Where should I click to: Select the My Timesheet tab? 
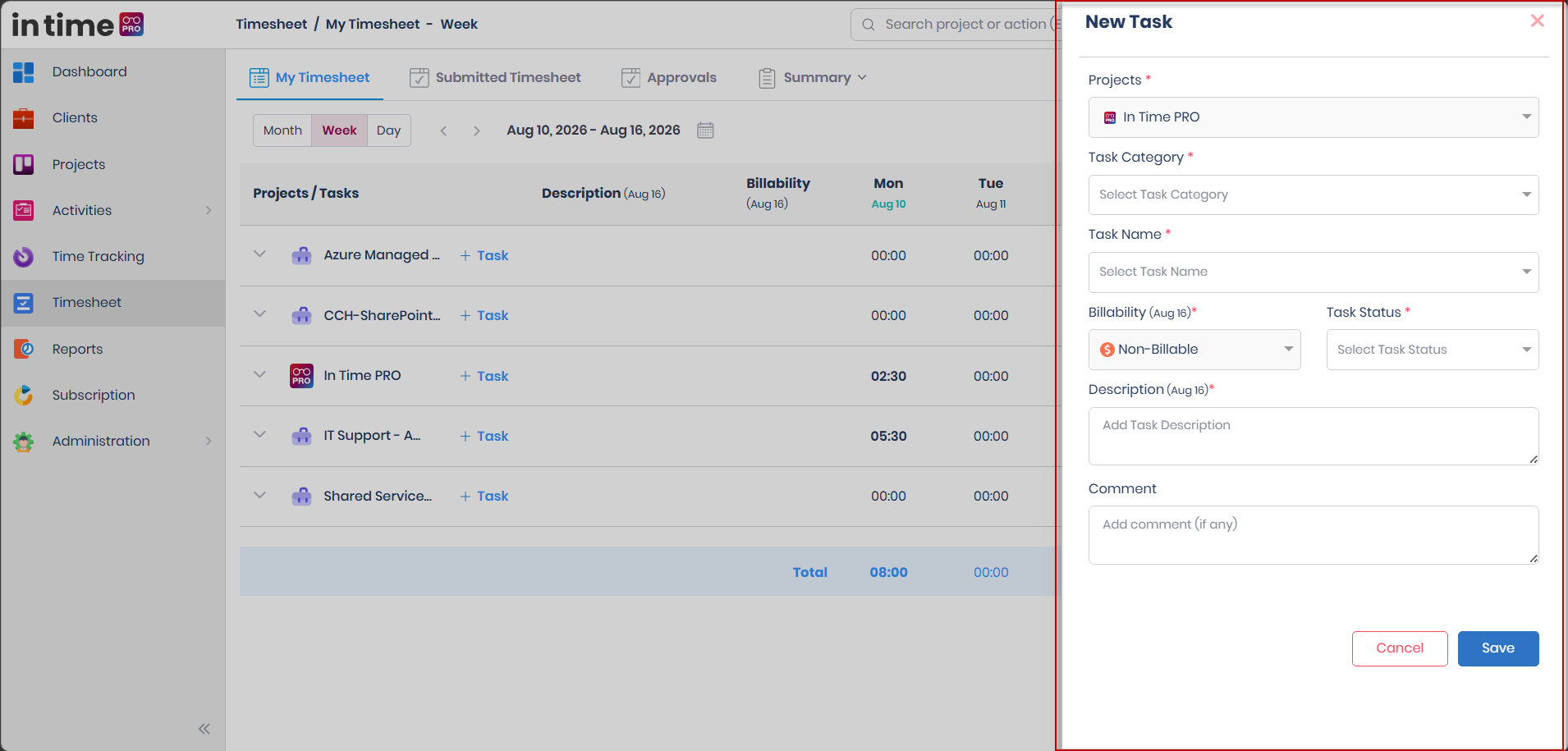(x=309, y=78)
